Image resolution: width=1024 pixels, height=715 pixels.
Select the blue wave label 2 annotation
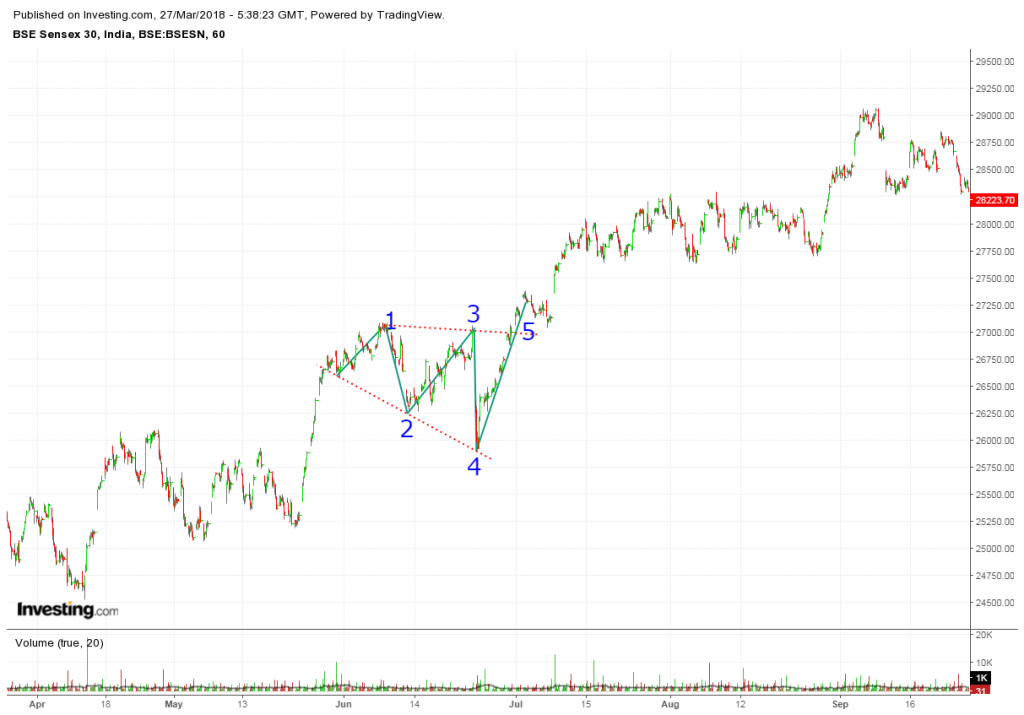point(405,428)
